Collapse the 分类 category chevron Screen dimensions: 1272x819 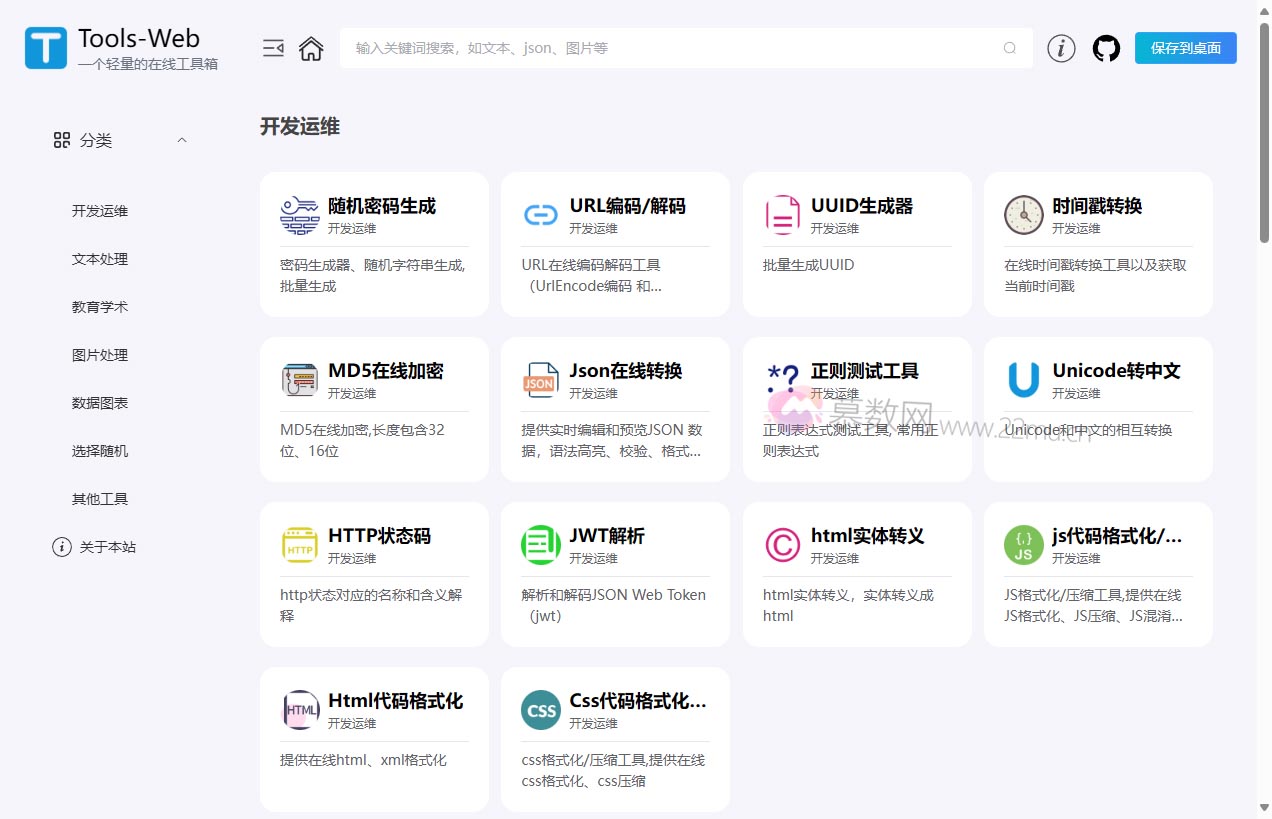pyautogui.click(x=182, y=140)
